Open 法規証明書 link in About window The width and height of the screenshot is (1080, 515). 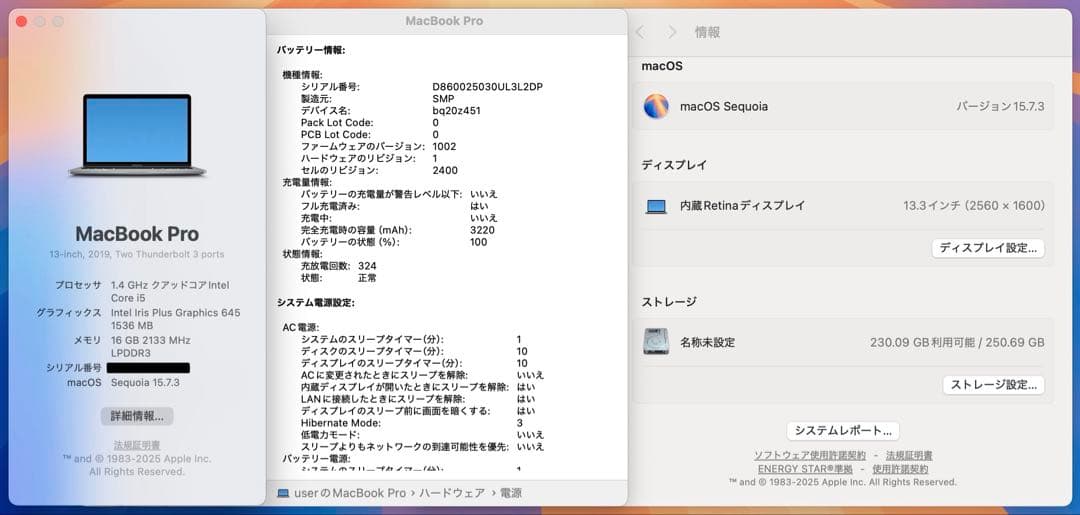pos(137,445)
